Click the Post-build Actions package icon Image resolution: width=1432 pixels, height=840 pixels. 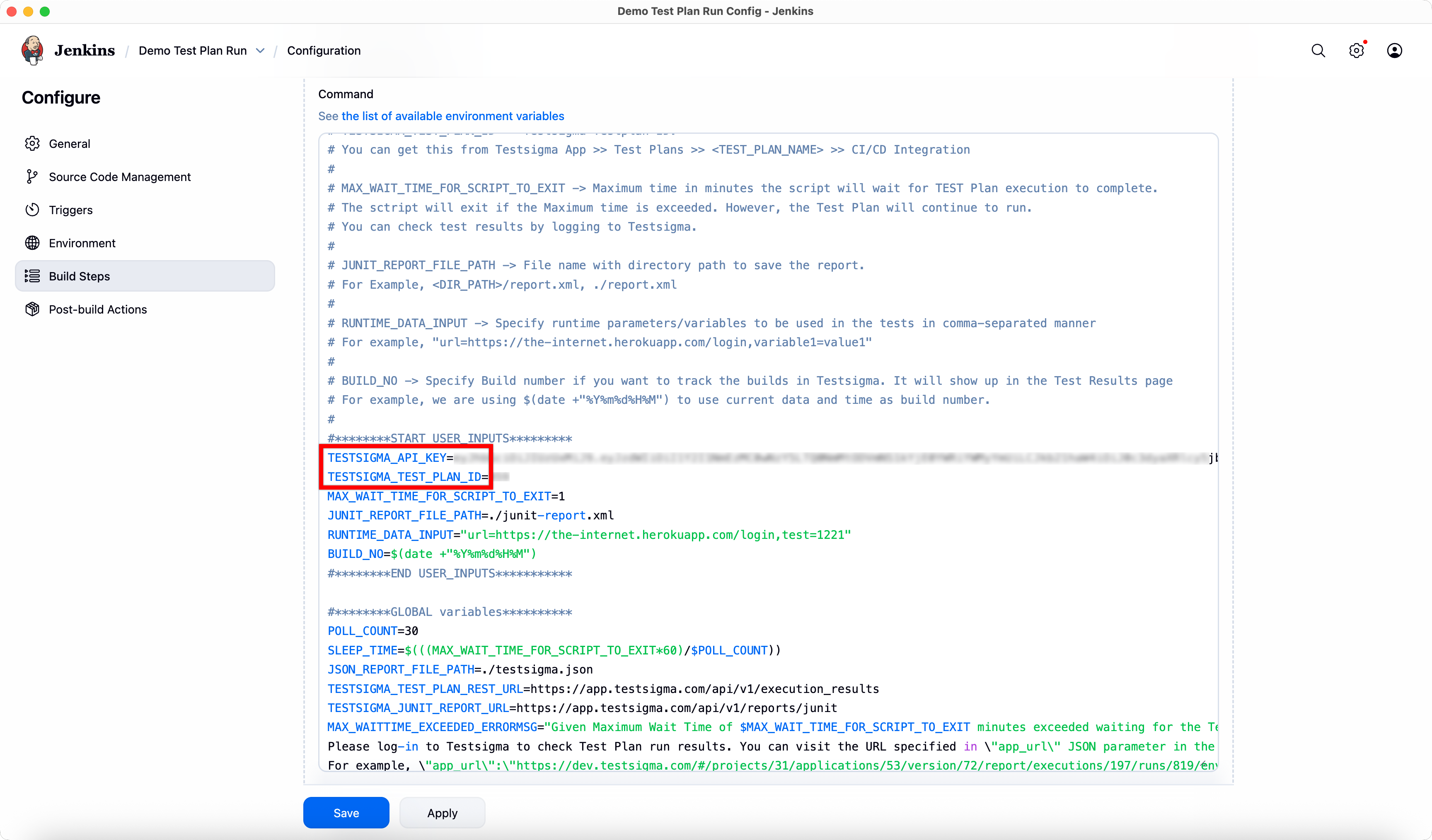click(x=32, y=309)
